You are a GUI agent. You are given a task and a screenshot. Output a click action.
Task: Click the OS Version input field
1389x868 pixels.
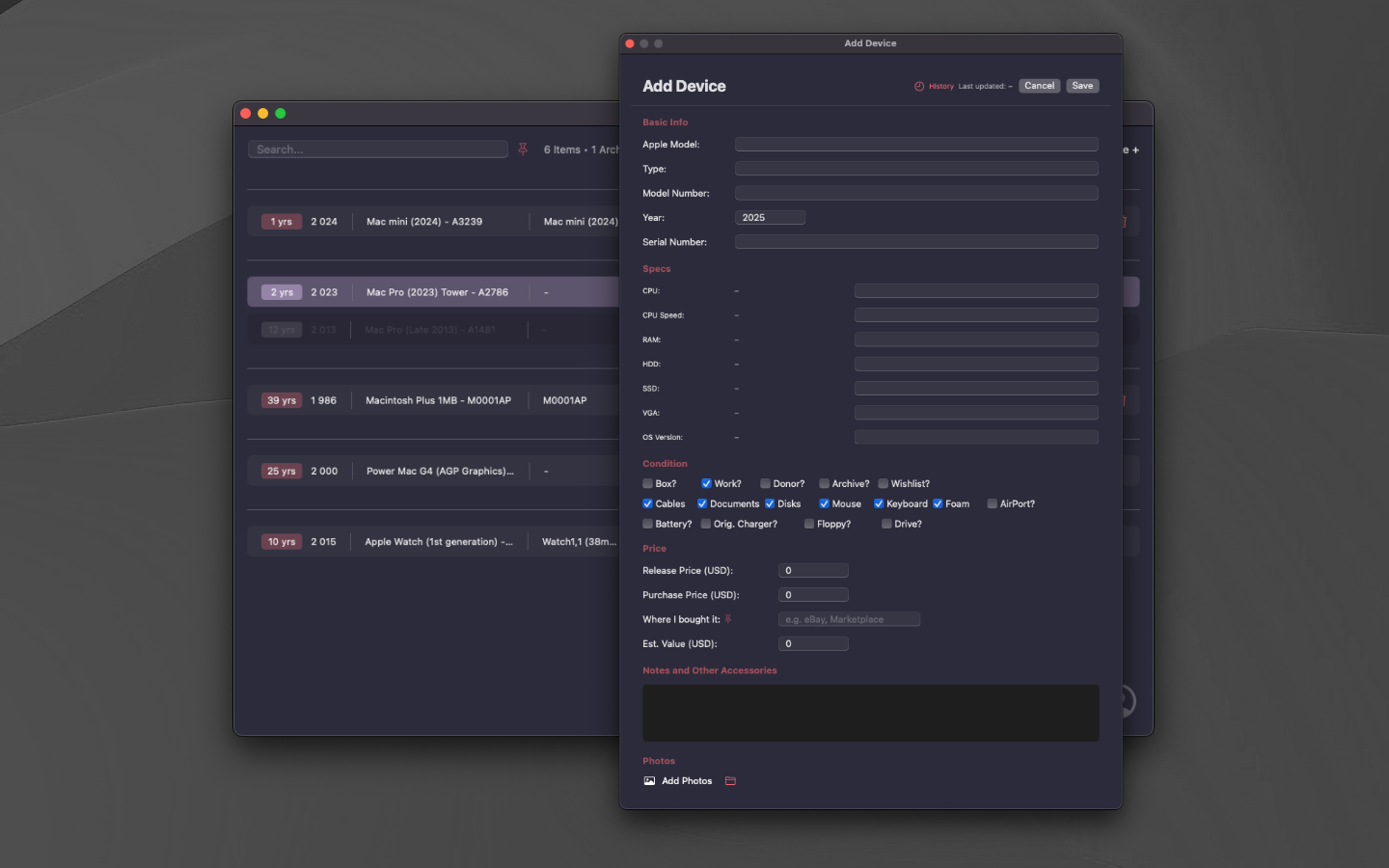pyautogui.click(x=976, y=437)
